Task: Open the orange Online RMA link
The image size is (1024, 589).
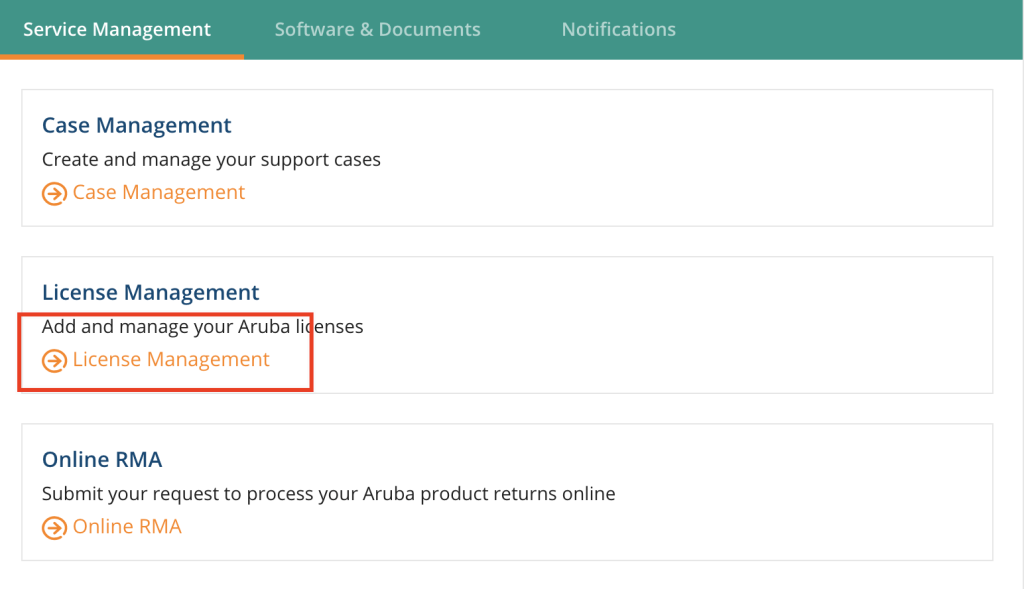Action: (127, 526)
